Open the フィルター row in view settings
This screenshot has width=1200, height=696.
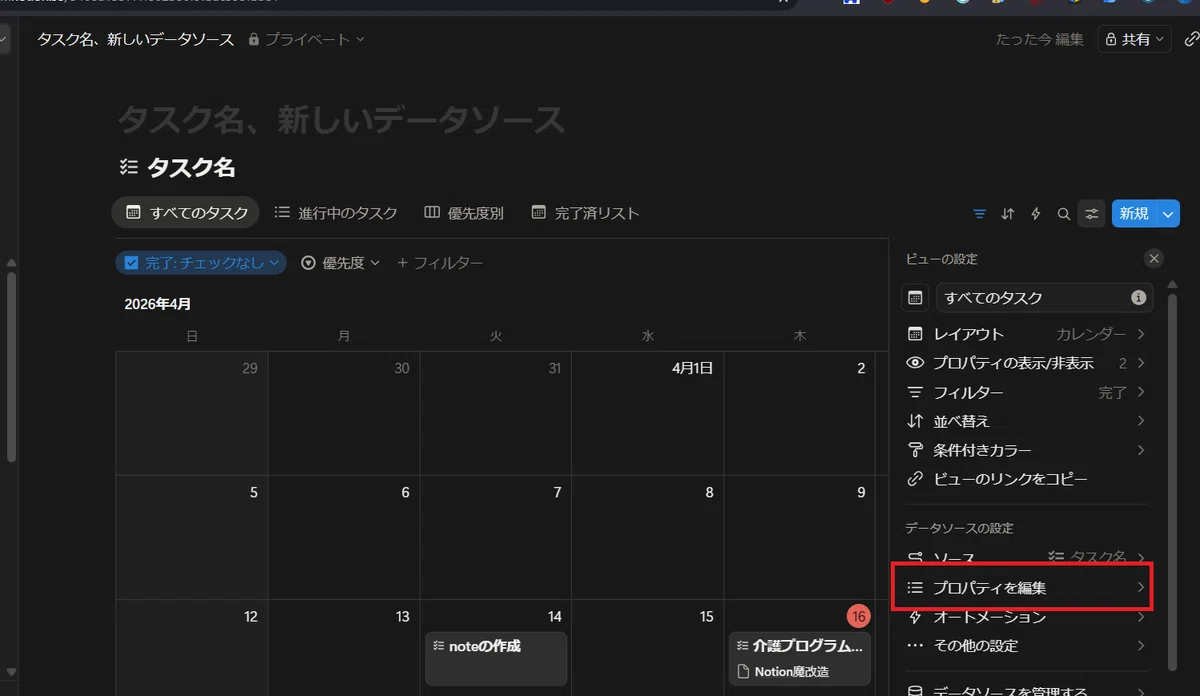pos(1026,392)
